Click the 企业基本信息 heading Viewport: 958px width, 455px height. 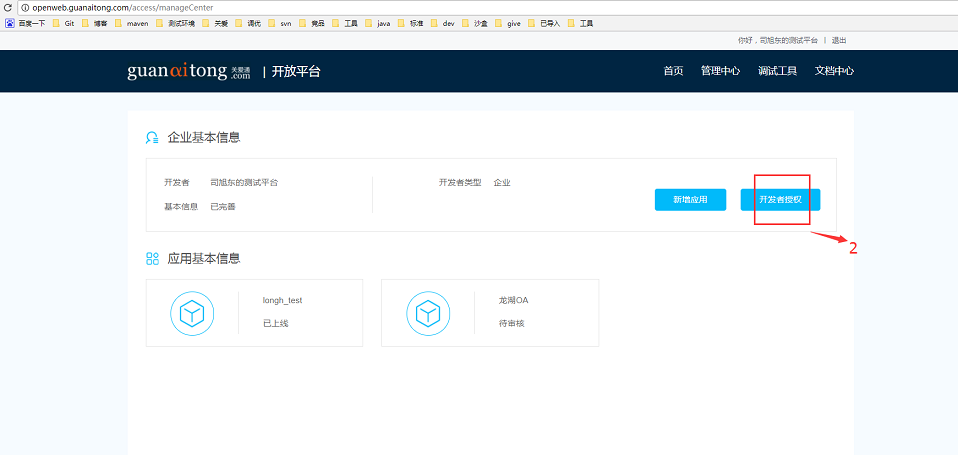(x=204, y=138)
